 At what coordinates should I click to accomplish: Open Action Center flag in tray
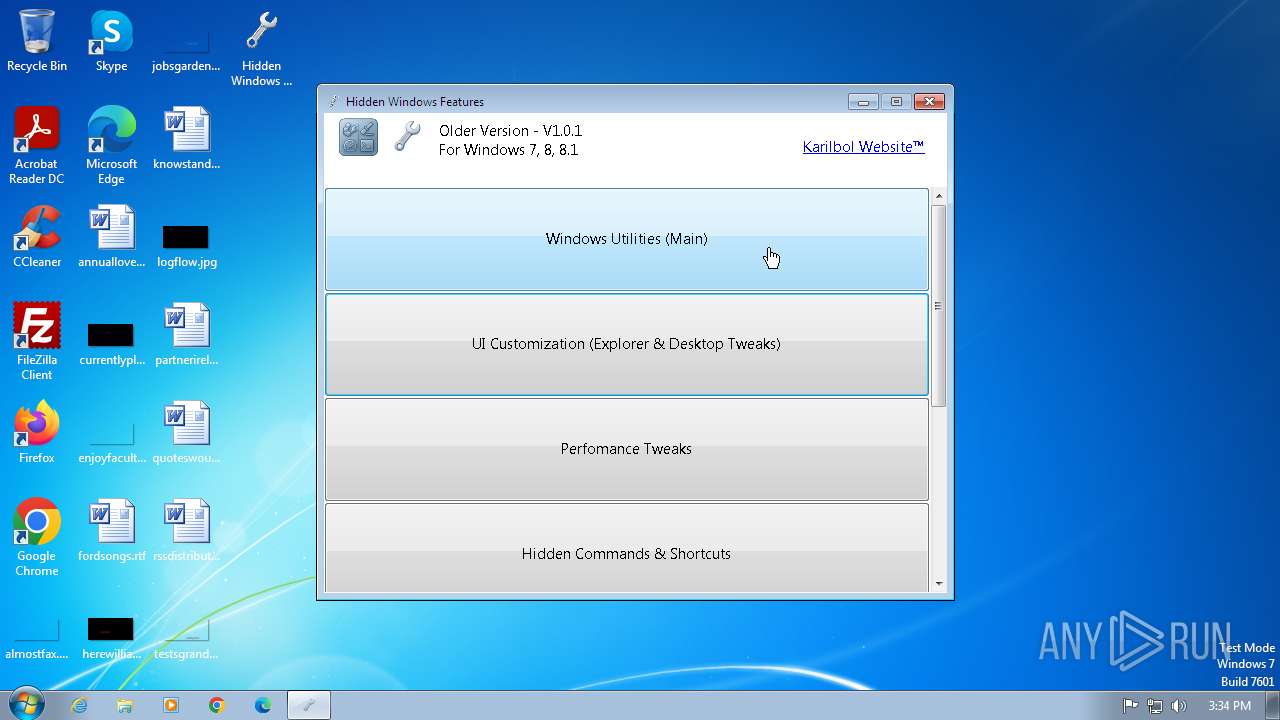tap(1131, 705)
